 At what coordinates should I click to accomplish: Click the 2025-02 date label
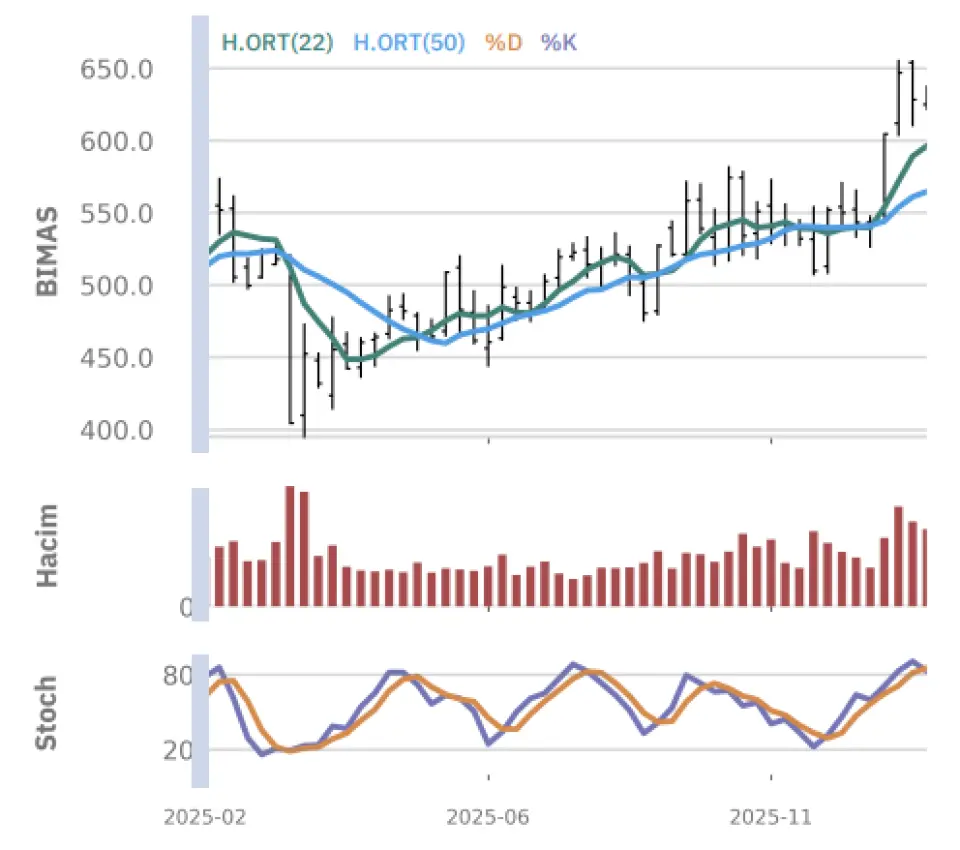point(204,817)
